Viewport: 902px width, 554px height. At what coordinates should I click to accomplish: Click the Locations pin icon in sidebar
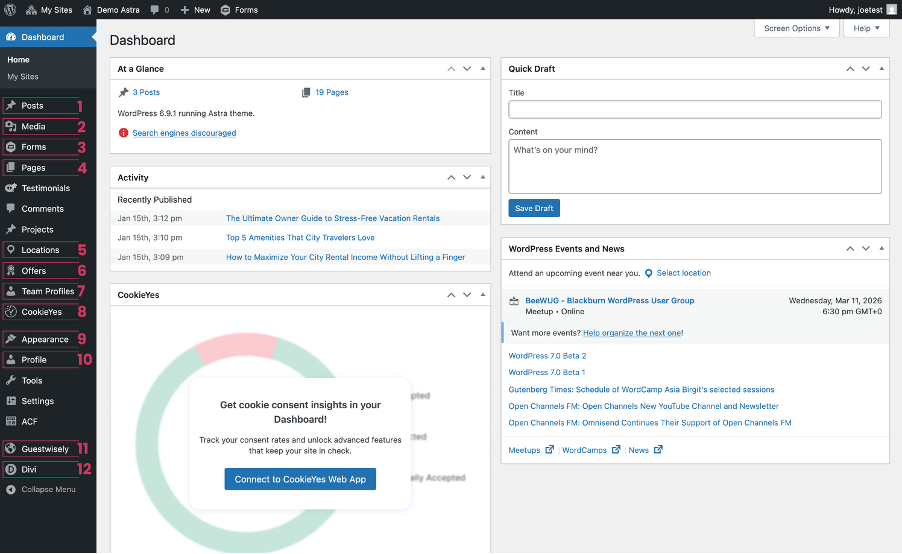click(11, 250)
